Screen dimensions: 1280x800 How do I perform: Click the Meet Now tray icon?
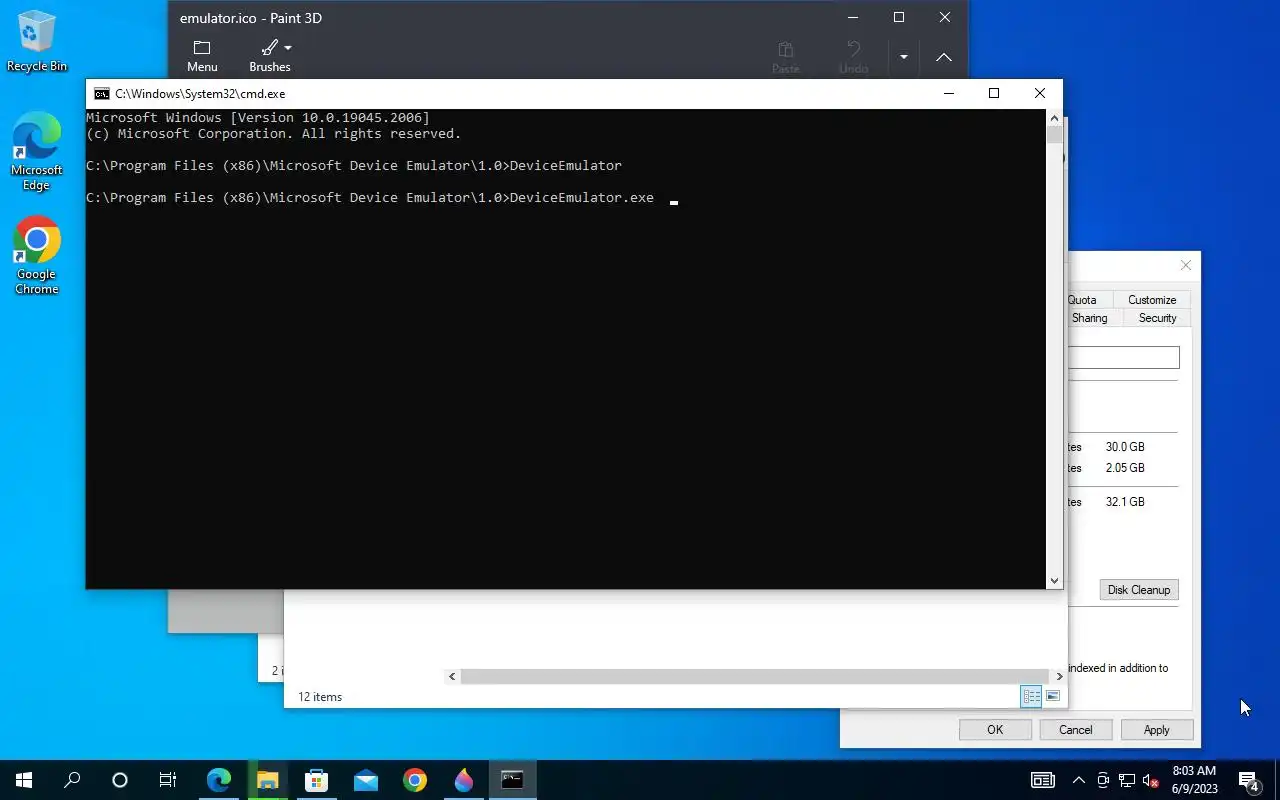pyautogui.click(x=1103, y=780)
